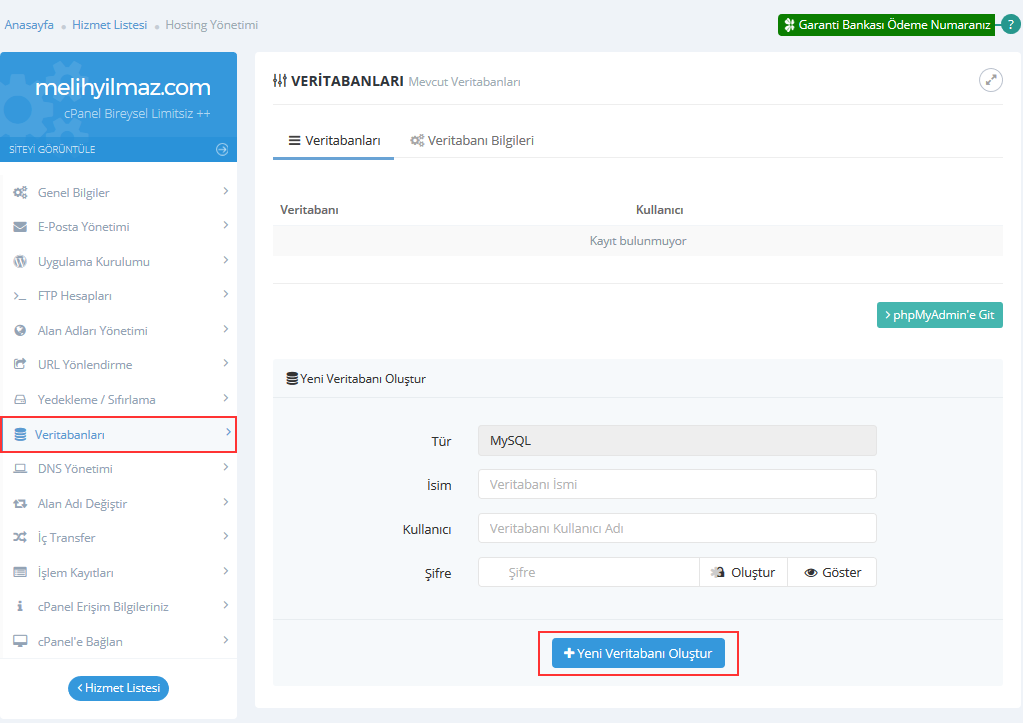This screenshot has height=723, width=1023.
Task: Show the password with Göster button
Action: [832, 572]
